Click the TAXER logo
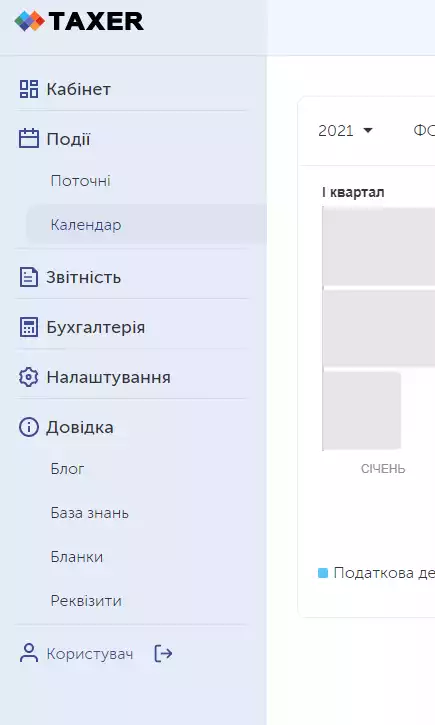This screenshot has height=725, width=435. click(79, 21)
